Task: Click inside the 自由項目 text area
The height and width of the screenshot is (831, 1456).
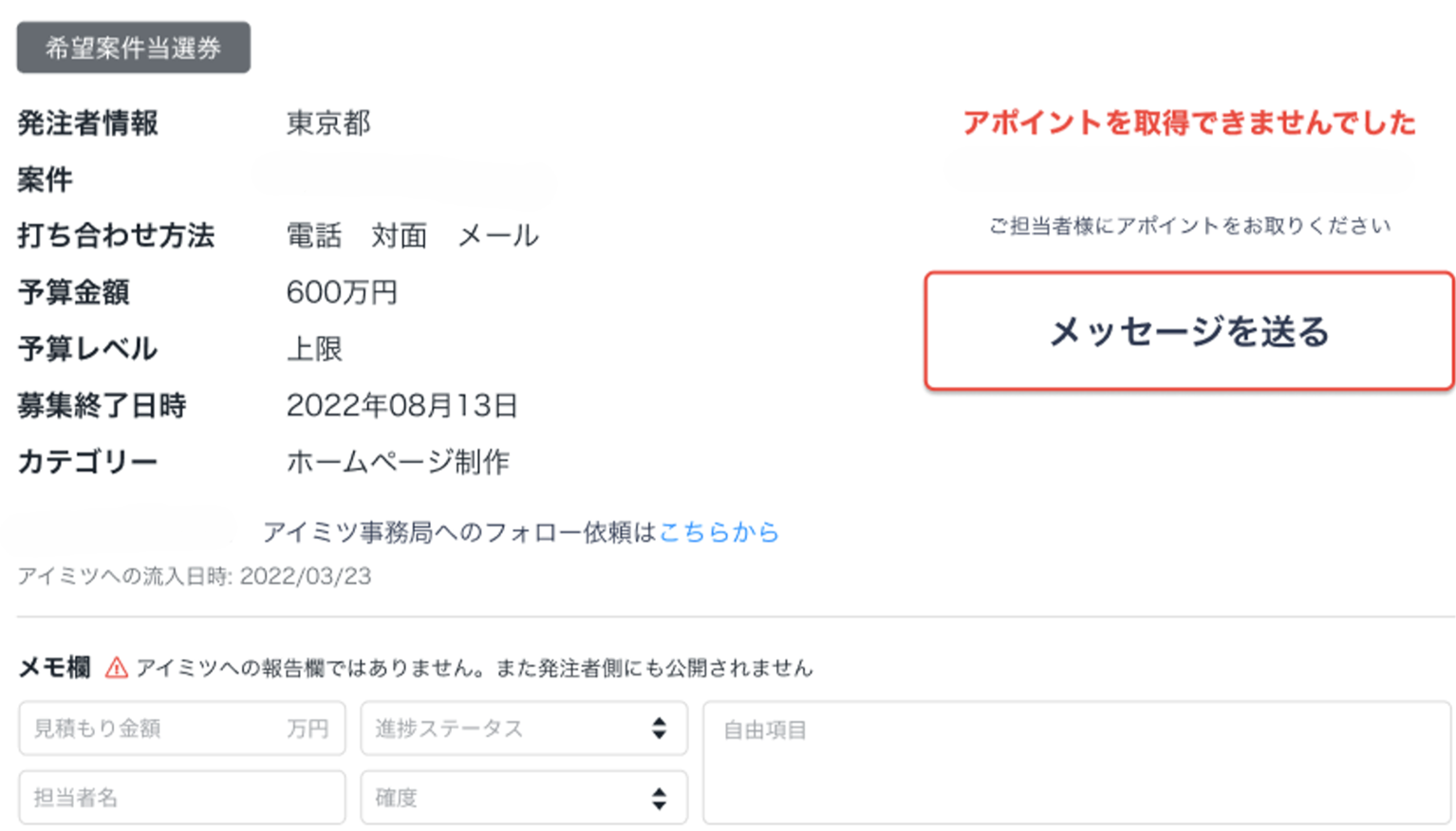Action: coord(1076,764)
